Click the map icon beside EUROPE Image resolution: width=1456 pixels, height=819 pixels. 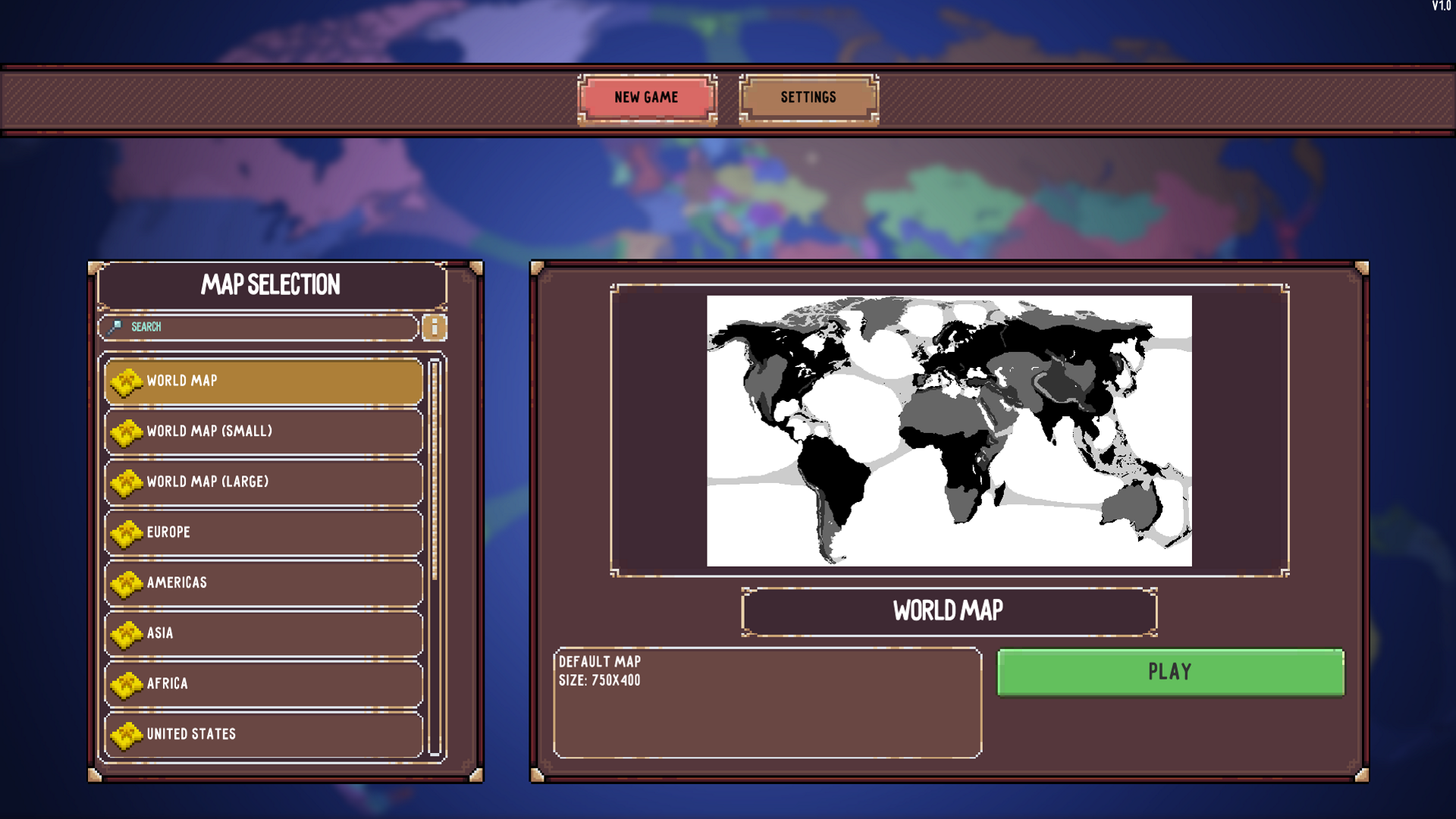[127, 532]
